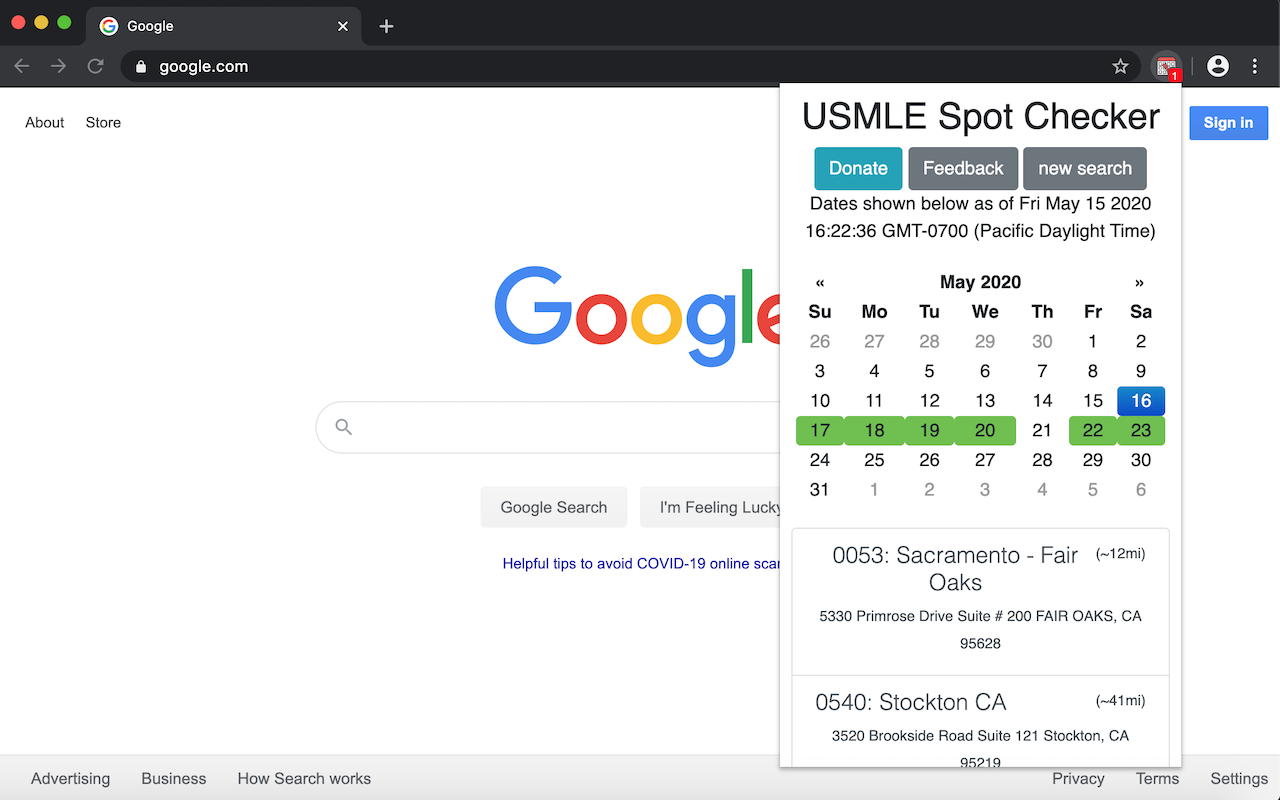
Task: Select available date May 22
Action: [x=1093, y=431]
